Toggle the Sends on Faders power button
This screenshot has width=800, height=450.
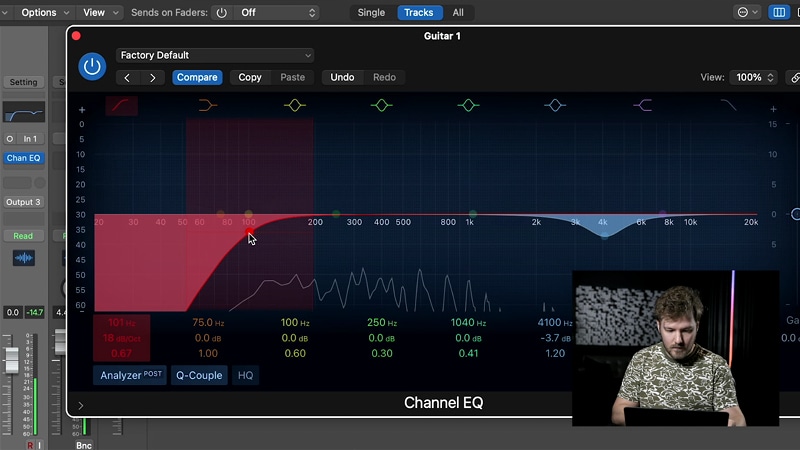(221, 13)
